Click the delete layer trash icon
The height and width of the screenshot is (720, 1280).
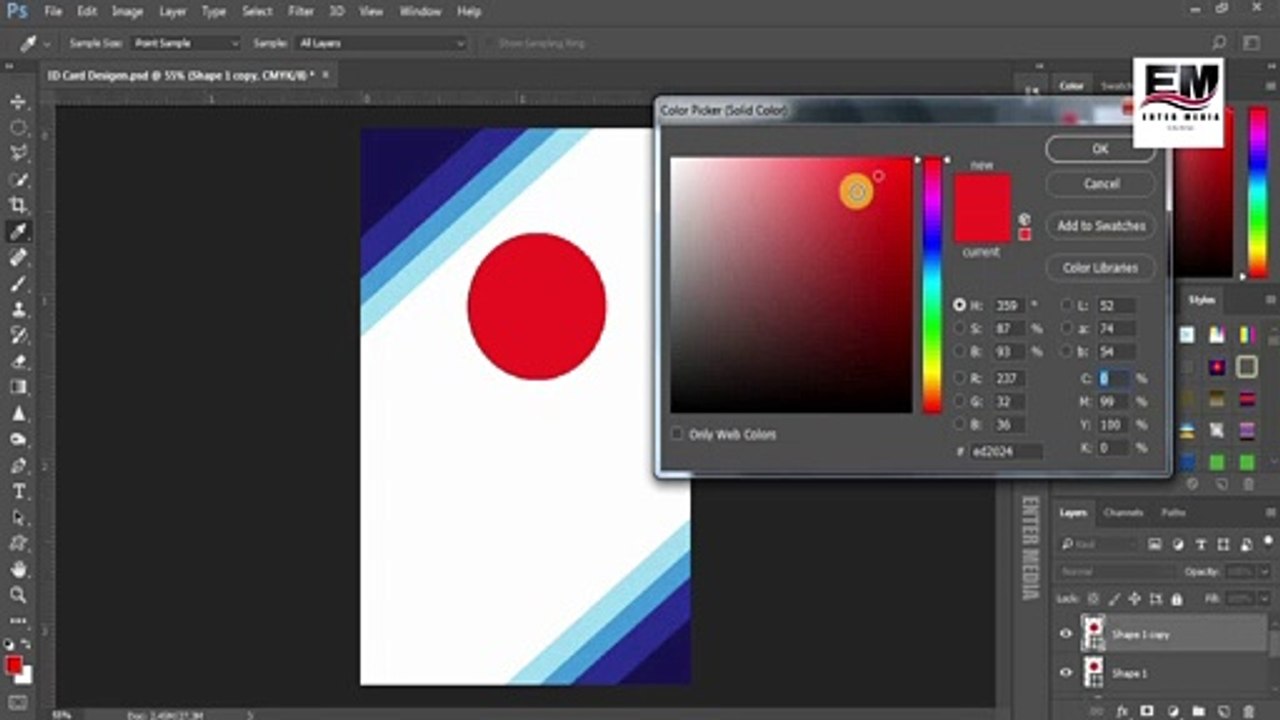click(1249, 711)
